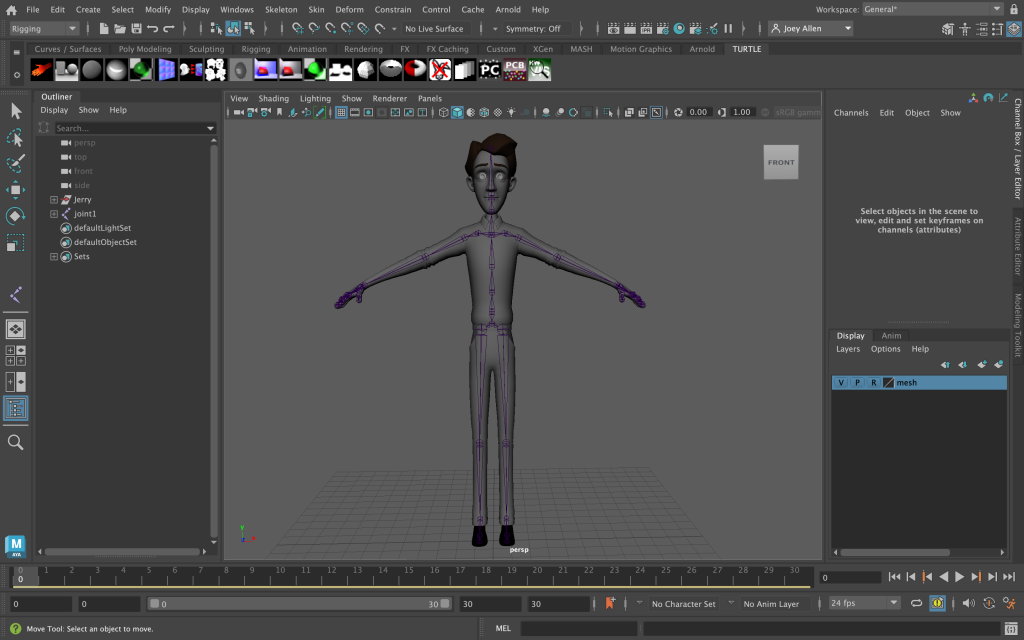
Task: Activate the Lasso select tool
Action: [15, 136]
